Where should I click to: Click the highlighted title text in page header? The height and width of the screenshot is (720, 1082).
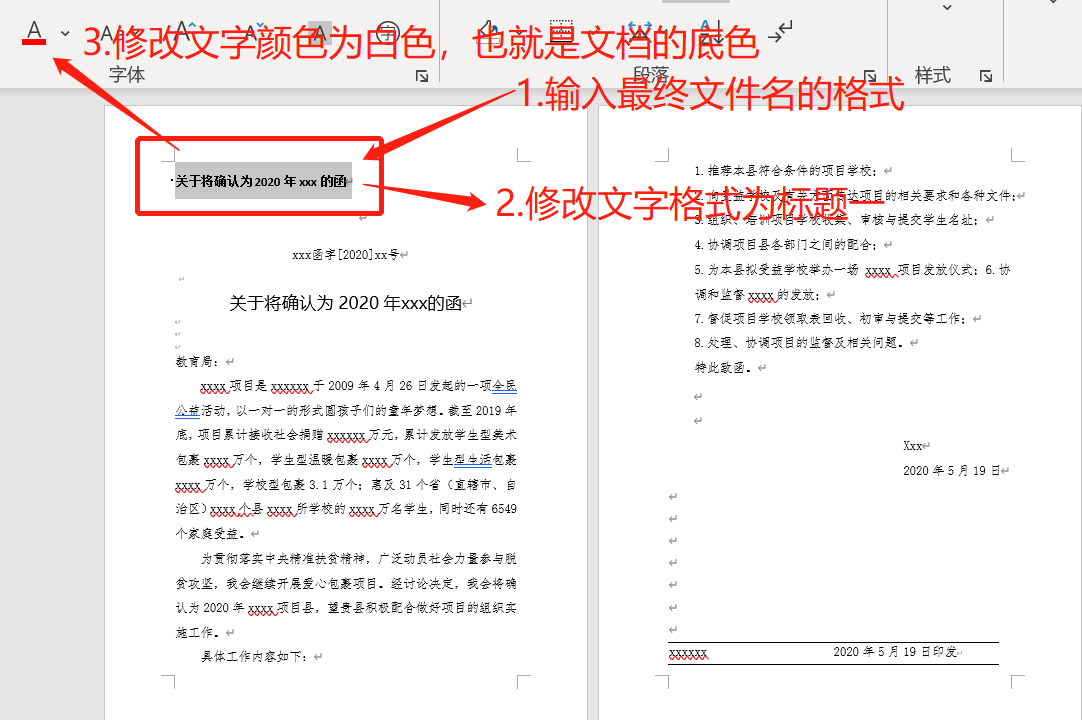pyautogui.click(x=261, y=182)
